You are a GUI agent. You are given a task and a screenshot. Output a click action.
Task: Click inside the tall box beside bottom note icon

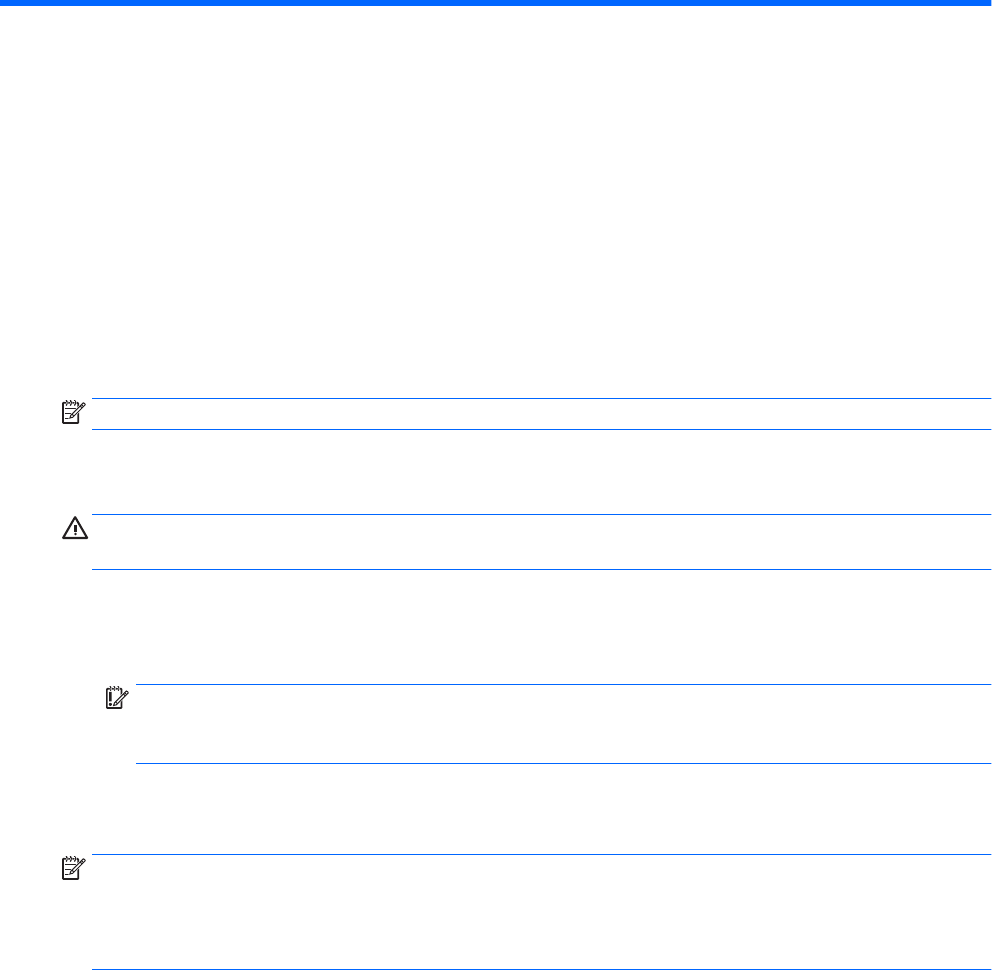[x=542, y=912]
